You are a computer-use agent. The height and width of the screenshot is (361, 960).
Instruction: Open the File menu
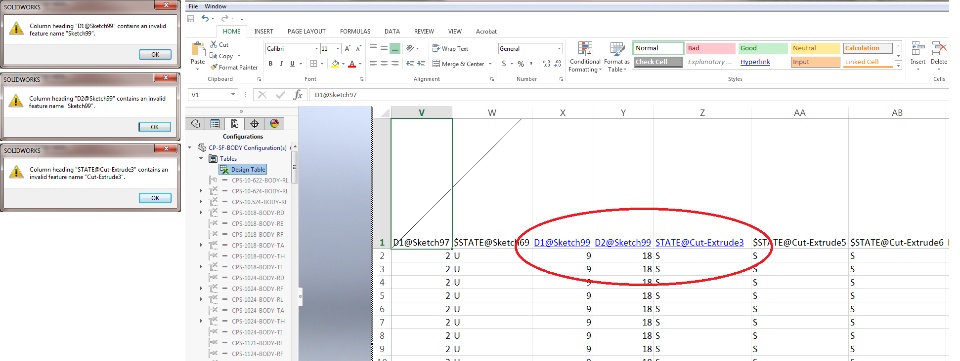tap(193, 6)
